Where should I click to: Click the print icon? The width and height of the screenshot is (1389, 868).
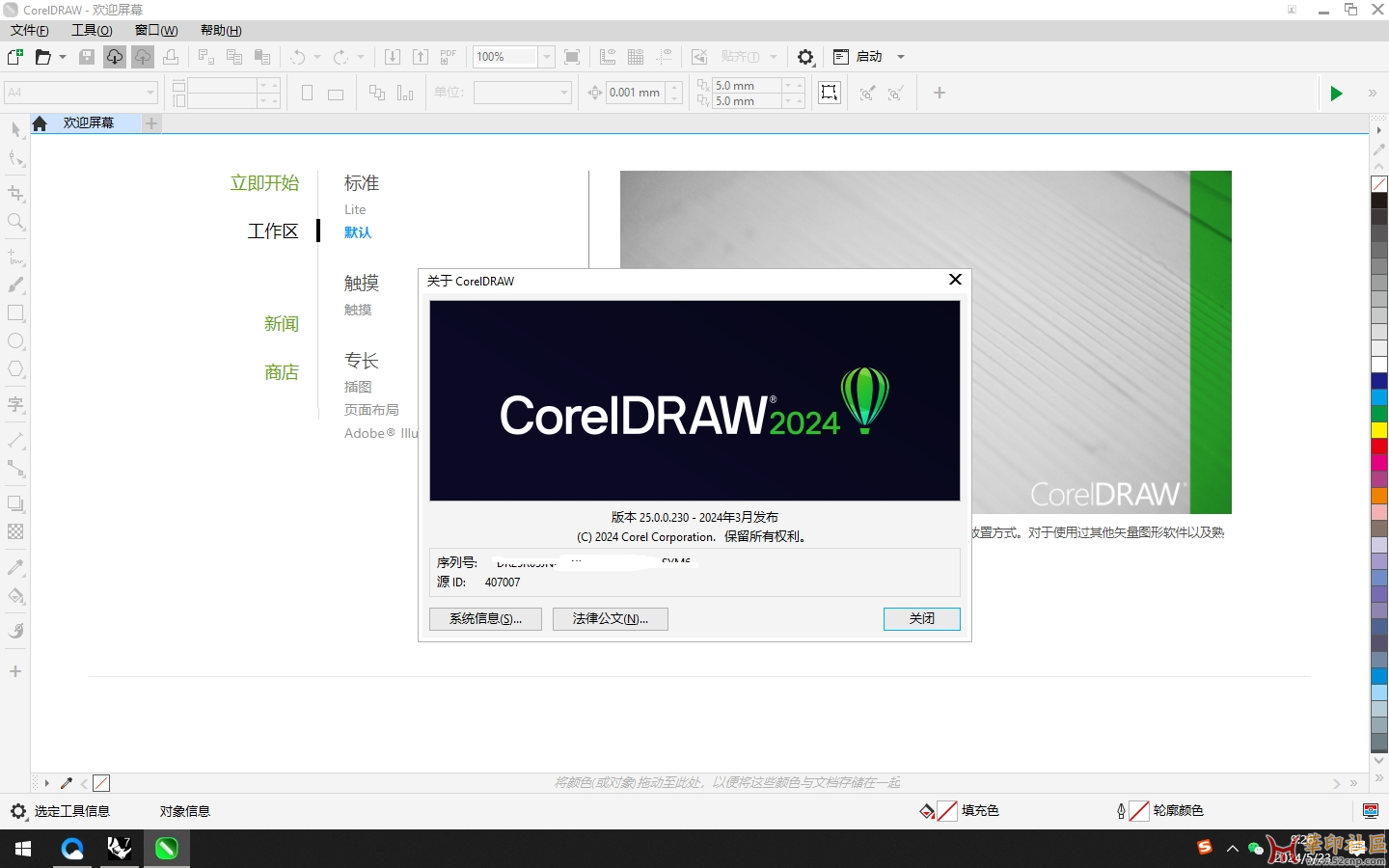click(x=171, y=57)
